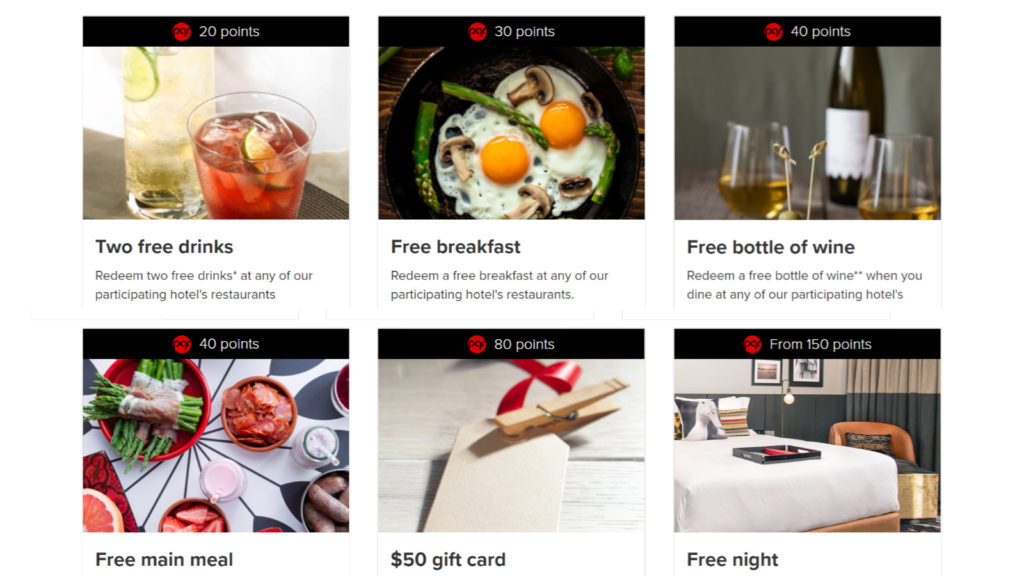Click the red icon beside From 150 points
This screenshot has width=1024, height=576.
pos(752,344)
